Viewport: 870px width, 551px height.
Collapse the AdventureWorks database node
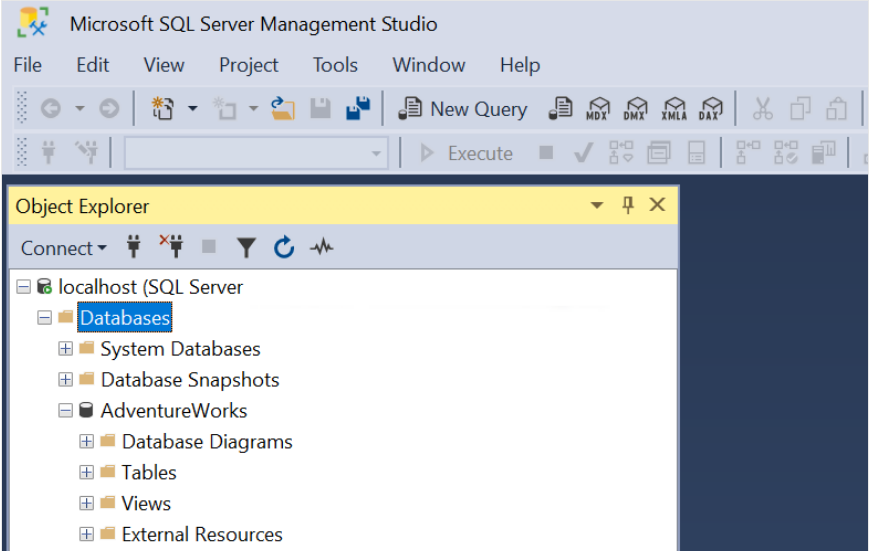(65, 411)
